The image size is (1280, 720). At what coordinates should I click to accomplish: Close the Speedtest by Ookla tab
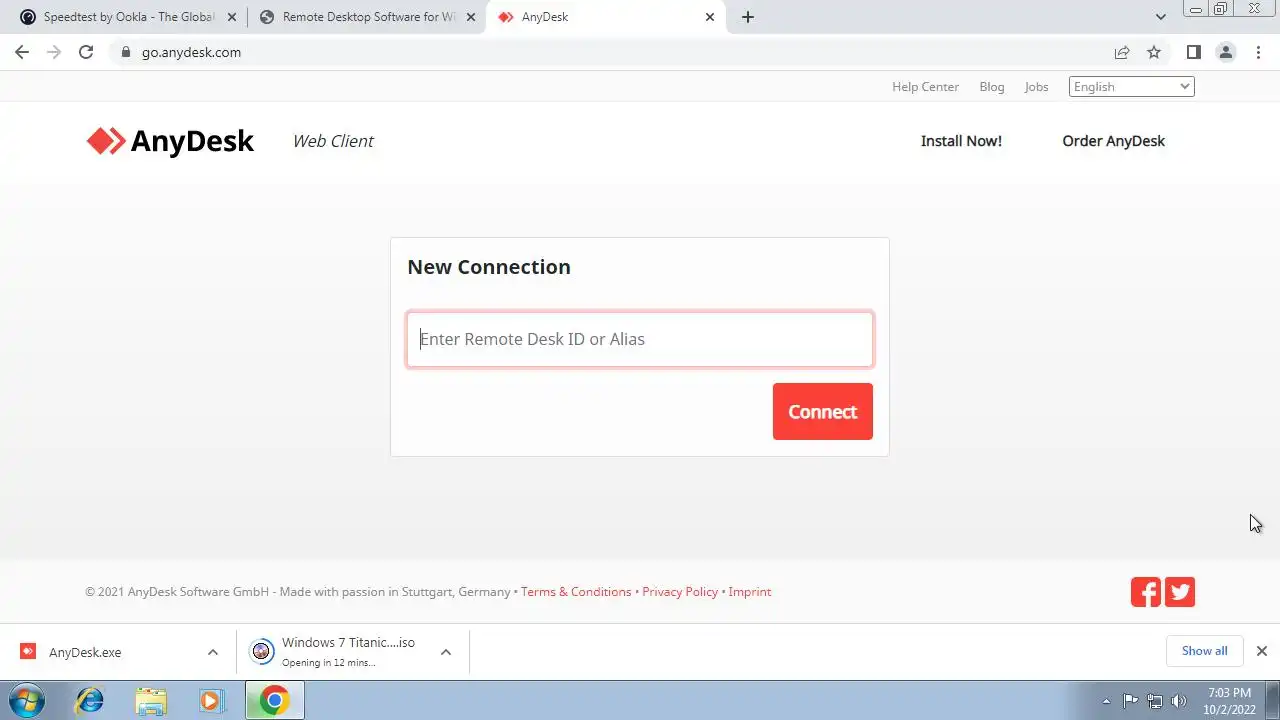(x=232, y=17)
